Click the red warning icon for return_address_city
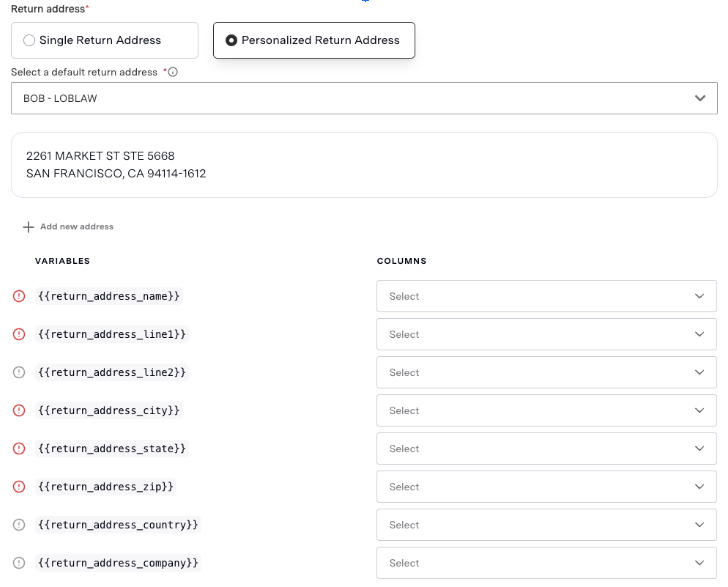The width and height of the screenshot is (728, 587). pyautogui.click(x=19, y=411)
